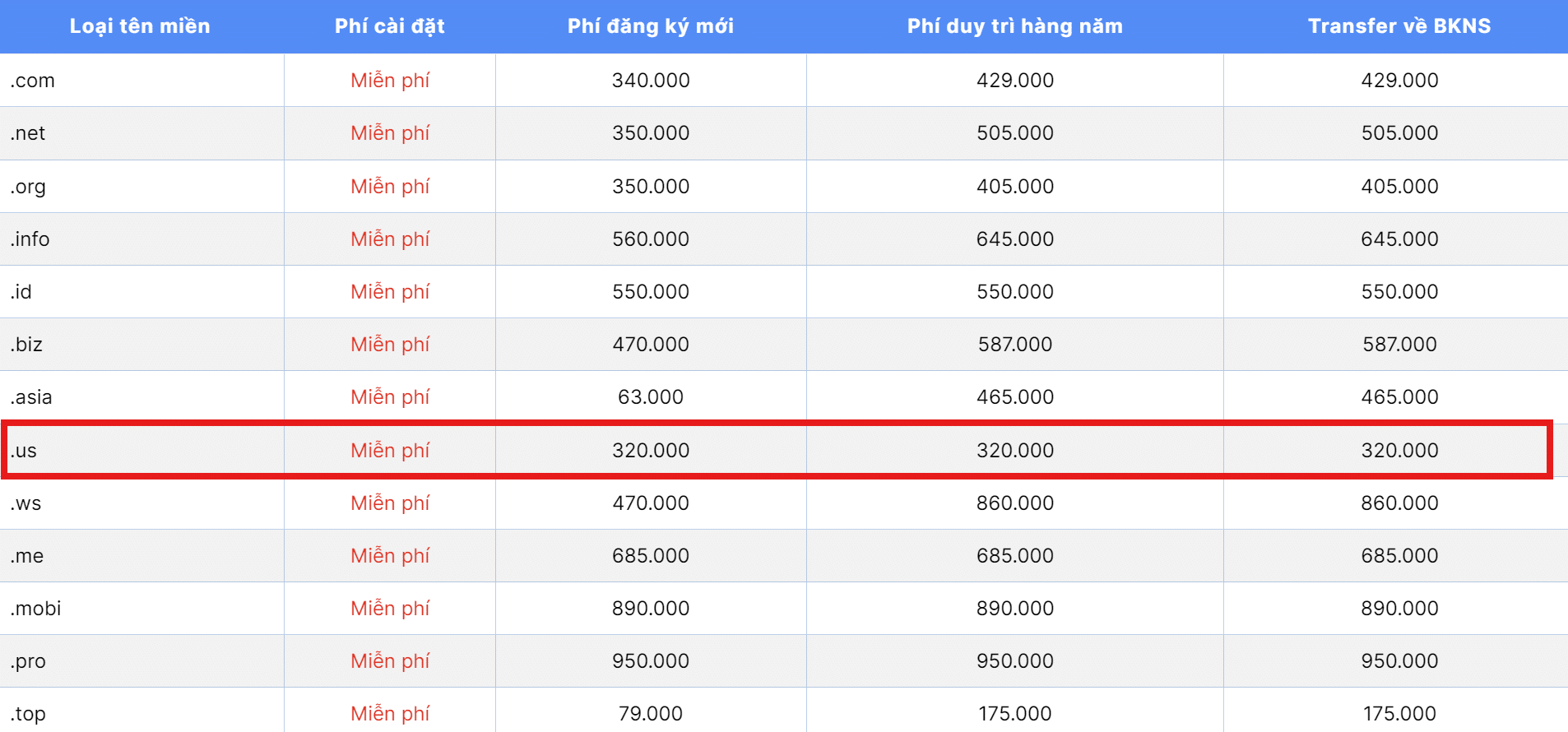Select the .asia registration fee 63.000
The height and width of the screenshot is (732, 1568).
click(x=651, y=397)
